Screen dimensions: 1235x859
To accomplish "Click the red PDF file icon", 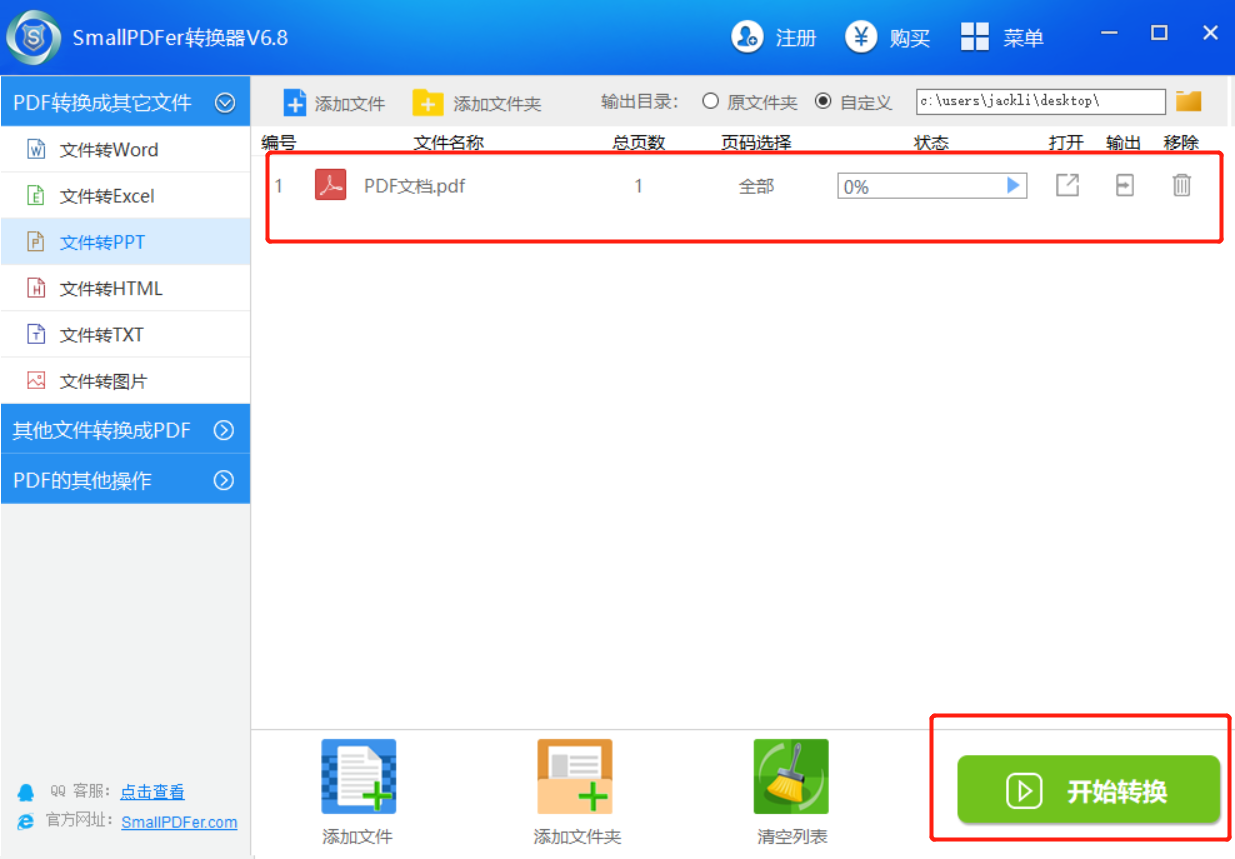I will (331, 185).
